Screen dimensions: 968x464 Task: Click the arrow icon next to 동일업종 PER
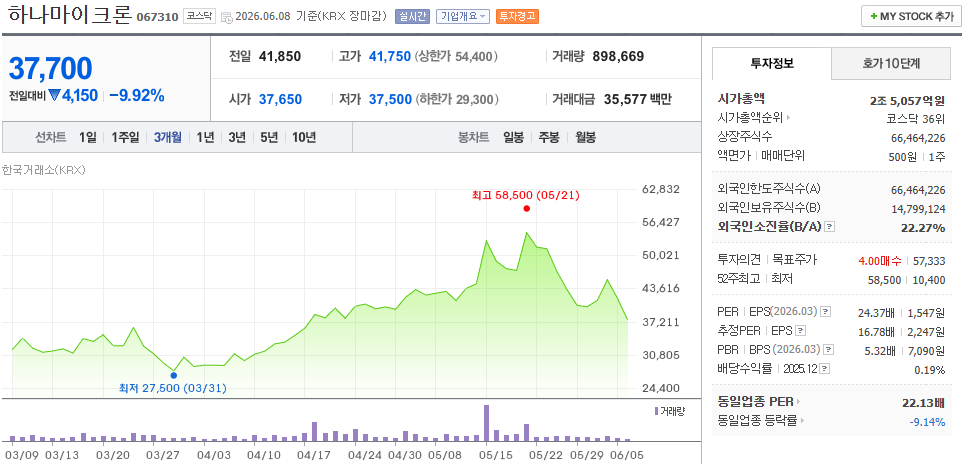click(798, 402)
